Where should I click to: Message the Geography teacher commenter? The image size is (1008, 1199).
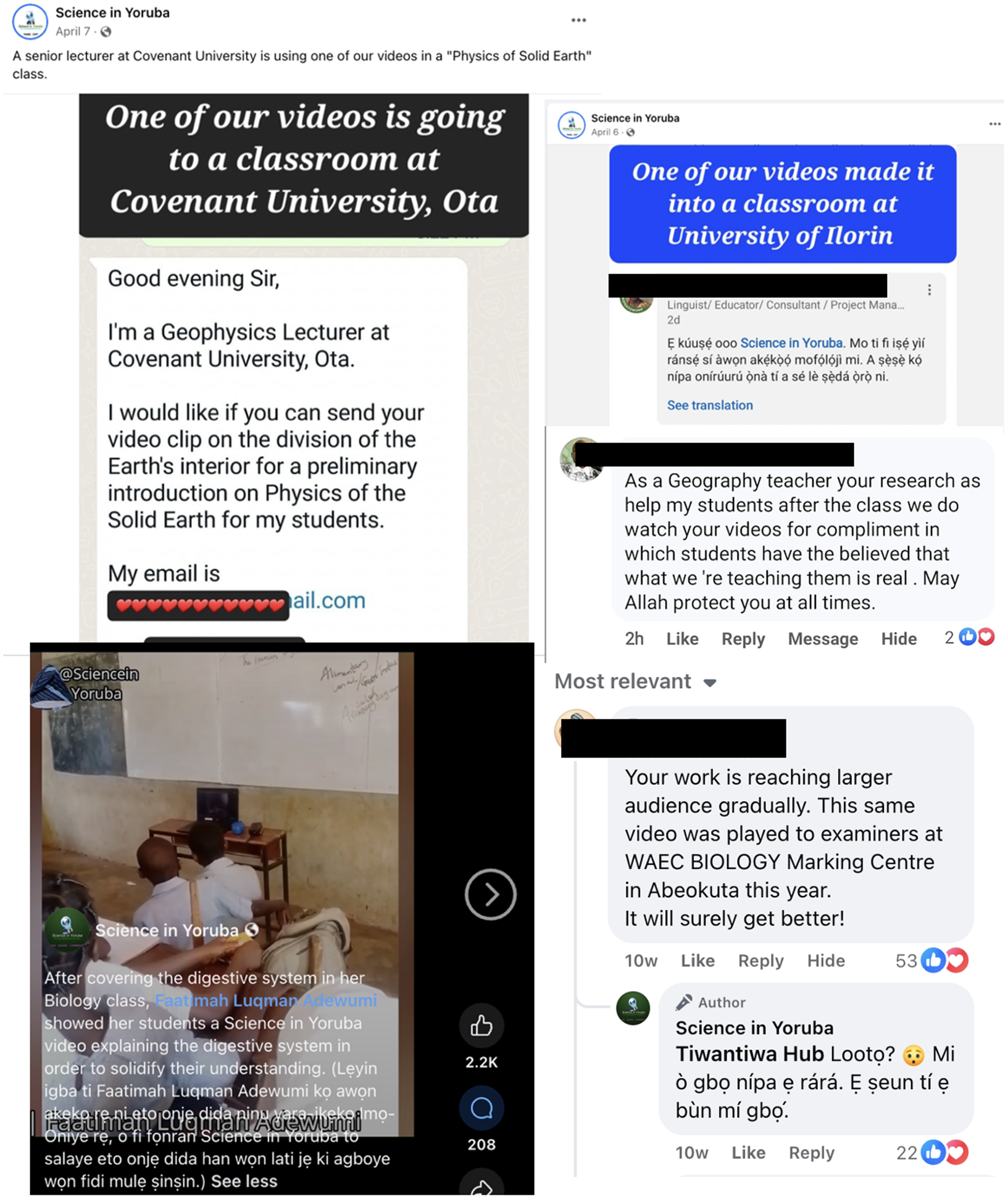[x=823, y=639]
